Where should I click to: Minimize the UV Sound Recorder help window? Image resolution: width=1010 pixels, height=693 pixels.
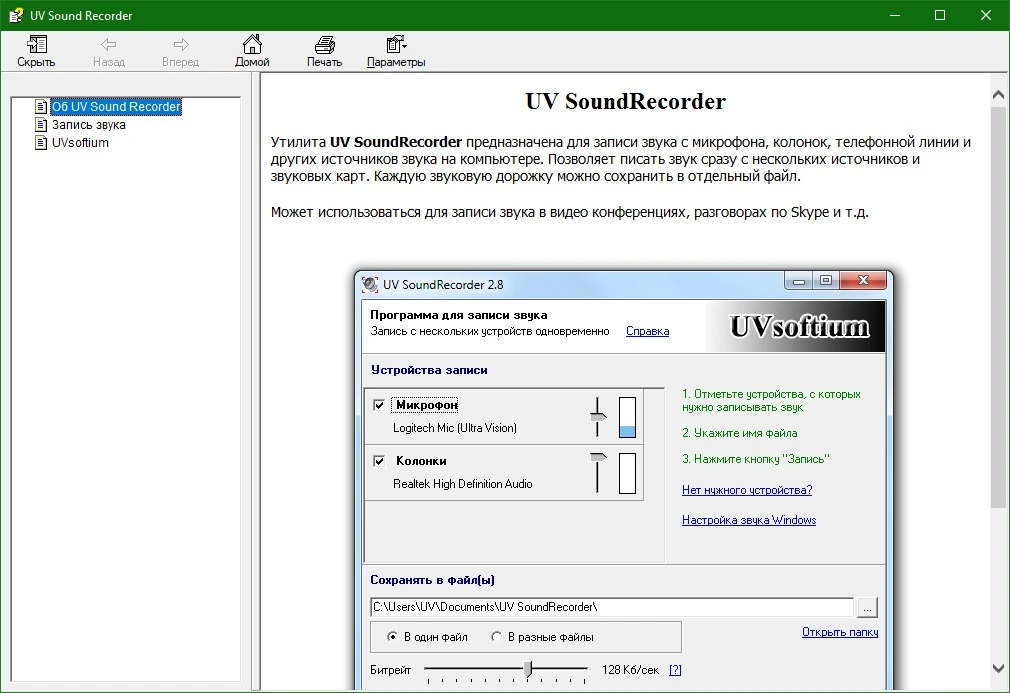click(895, 15)
